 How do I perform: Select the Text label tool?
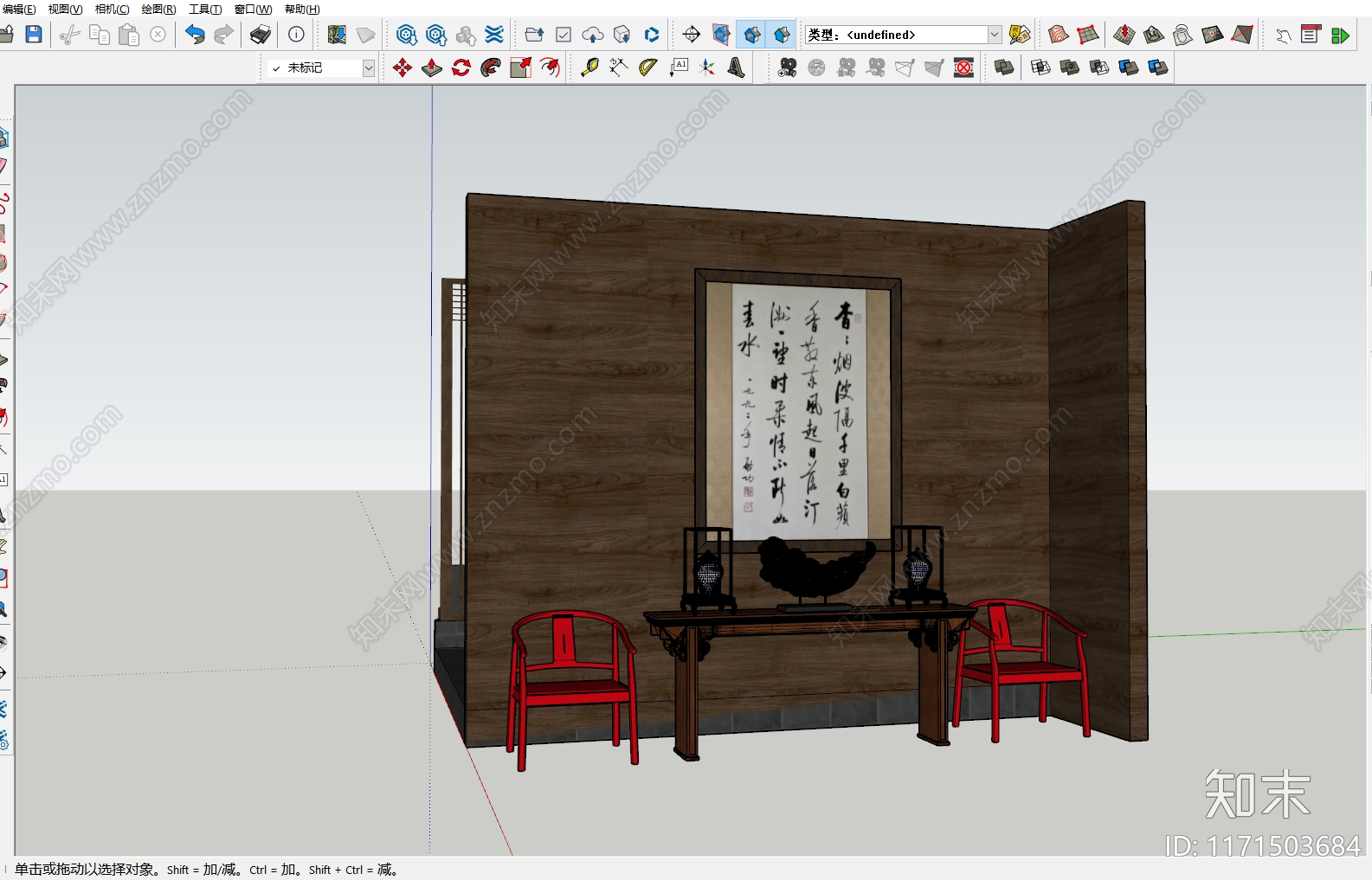679,67
